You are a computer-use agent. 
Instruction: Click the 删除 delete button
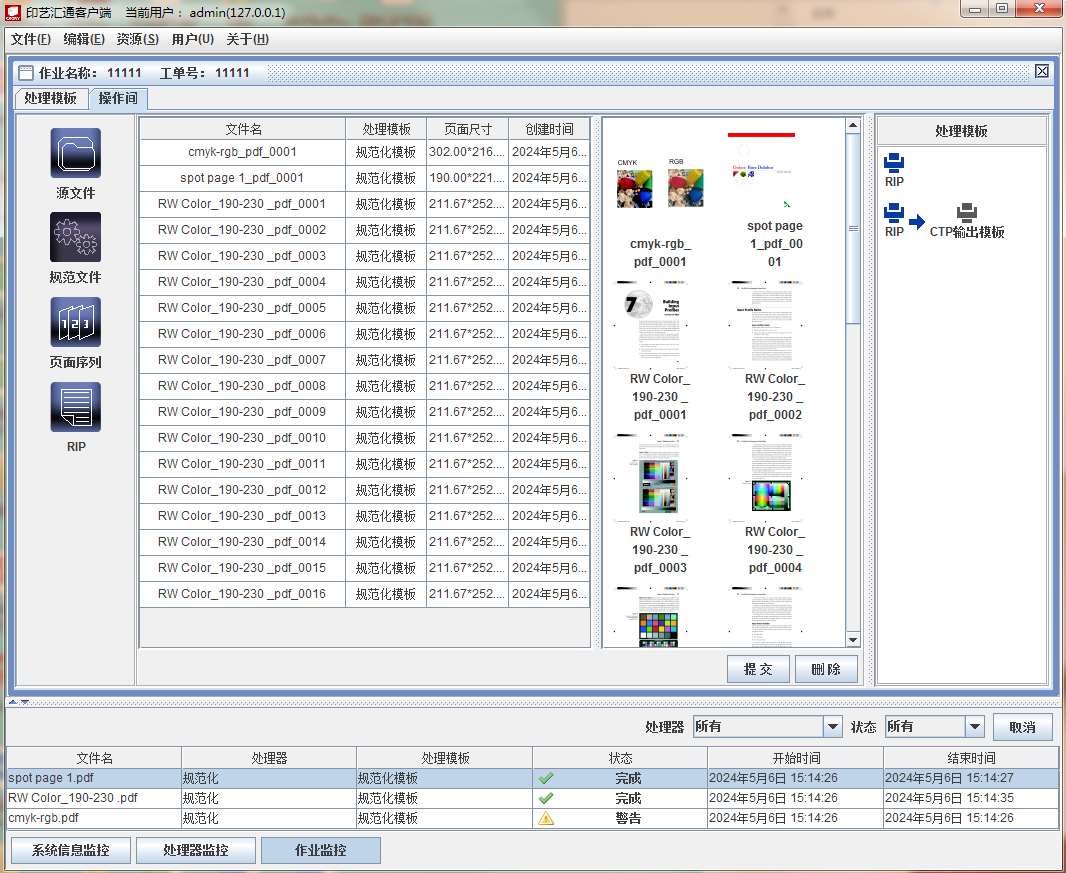(x=826, y=669)
